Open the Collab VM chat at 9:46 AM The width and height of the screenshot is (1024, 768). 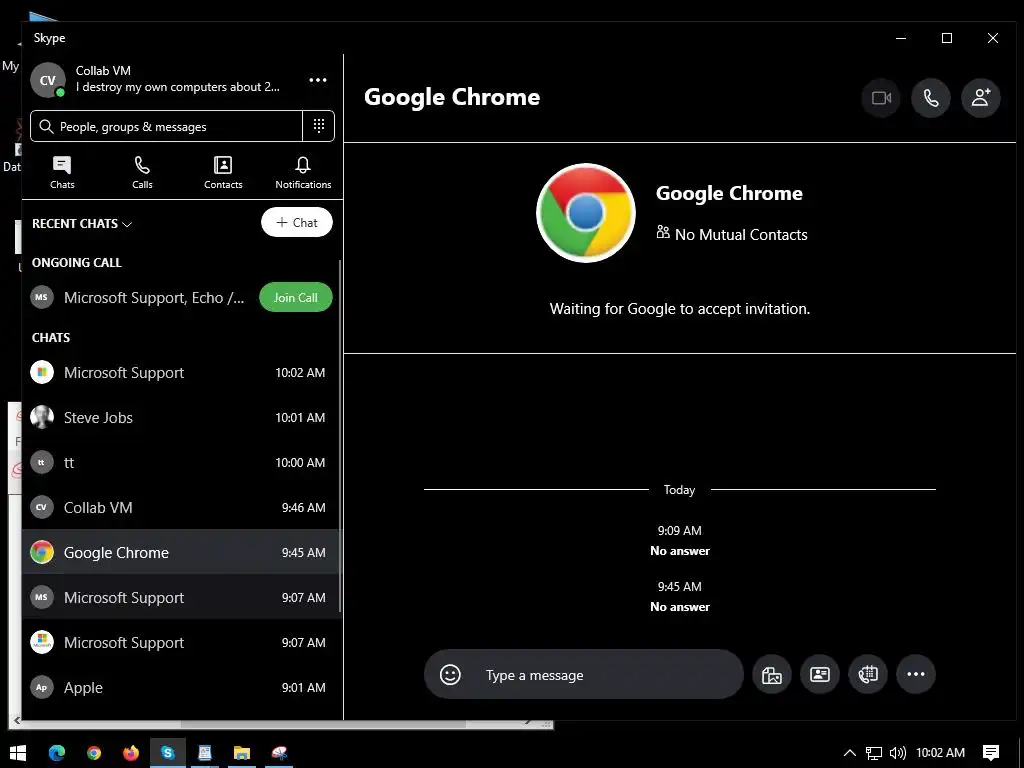tap(181, 507)
